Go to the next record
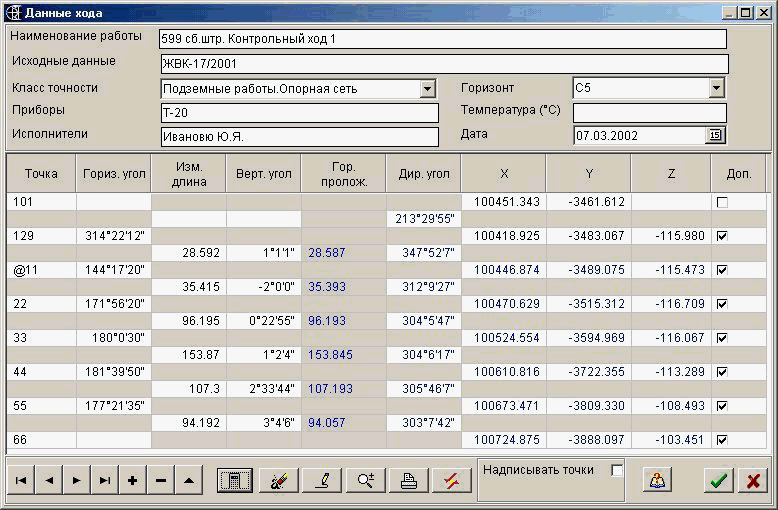The width and height of the screenshot is (778, 510). click(x=77, y=480)
